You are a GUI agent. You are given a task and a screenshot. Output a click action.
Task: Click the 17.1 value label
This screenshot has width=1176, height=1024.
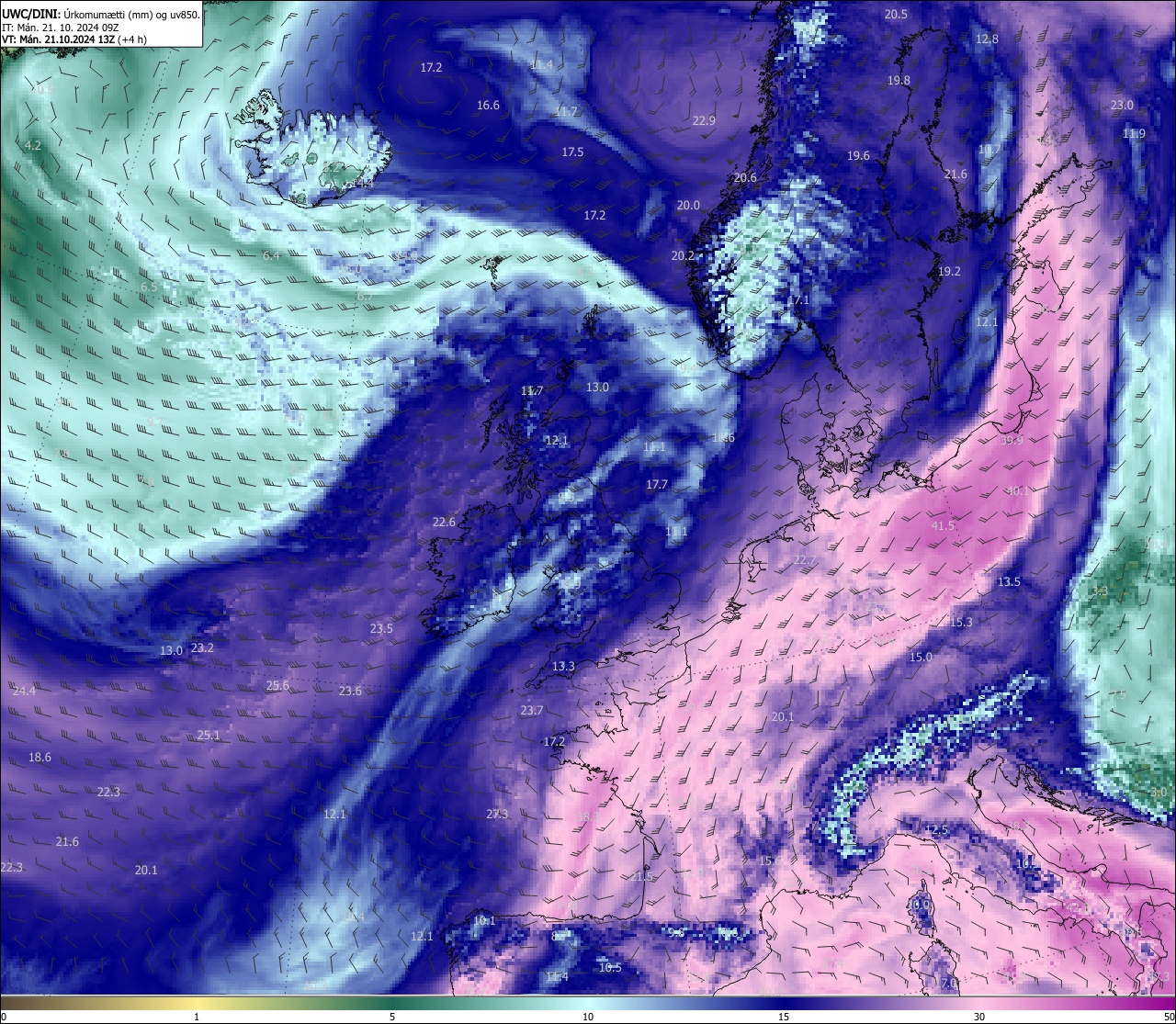pos(798,300)
